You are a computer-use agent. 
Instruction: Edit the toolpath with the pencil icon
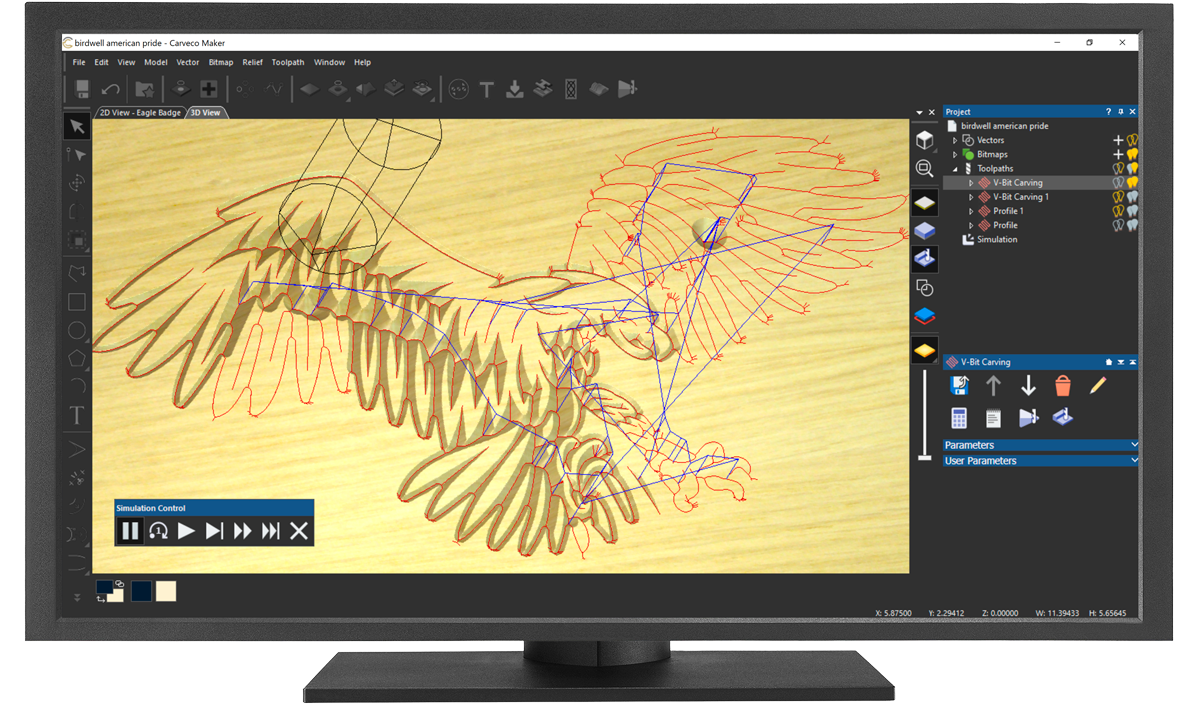pyautogui.click(x=1098, y=386)
